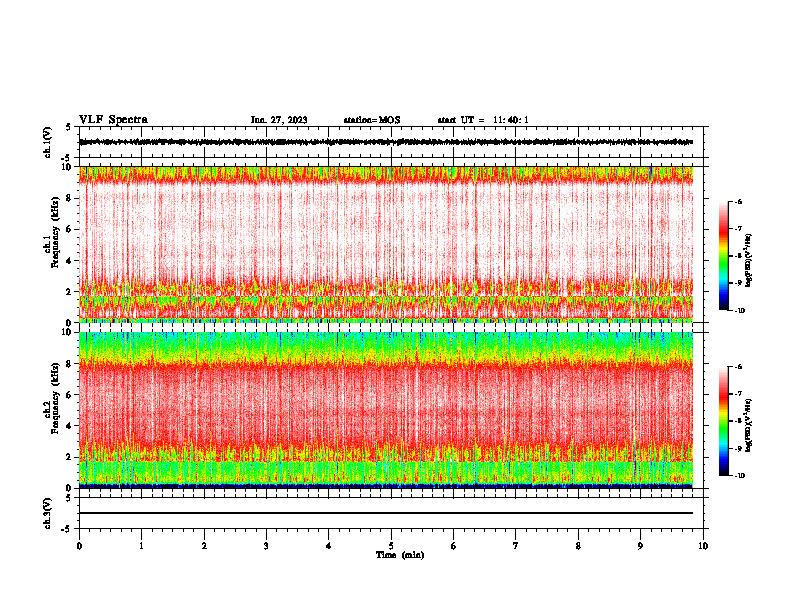Viewport: 792px width, 612px height.
Task: Click the '-8' label on ch.2 color bar
Action: point(738,421)
